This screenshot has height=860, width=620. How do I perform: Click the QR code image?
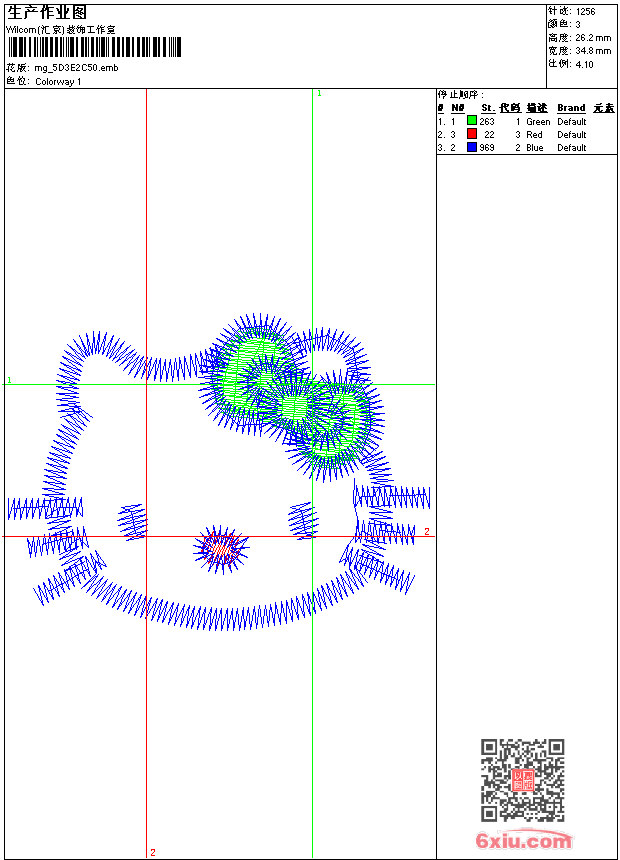[522, 780]
